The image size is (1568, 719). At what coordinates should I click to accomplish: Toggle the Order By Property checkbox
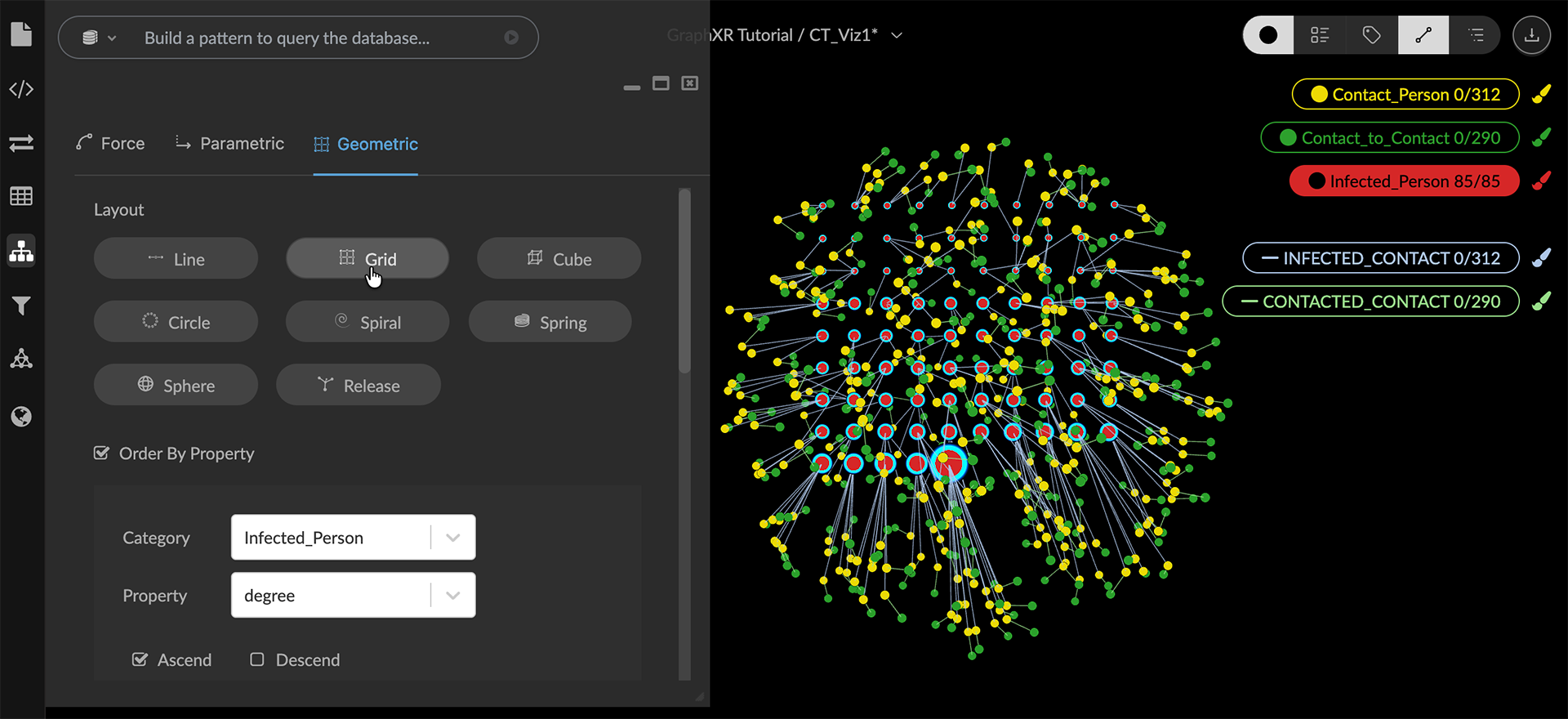click(x=101, y=453)
